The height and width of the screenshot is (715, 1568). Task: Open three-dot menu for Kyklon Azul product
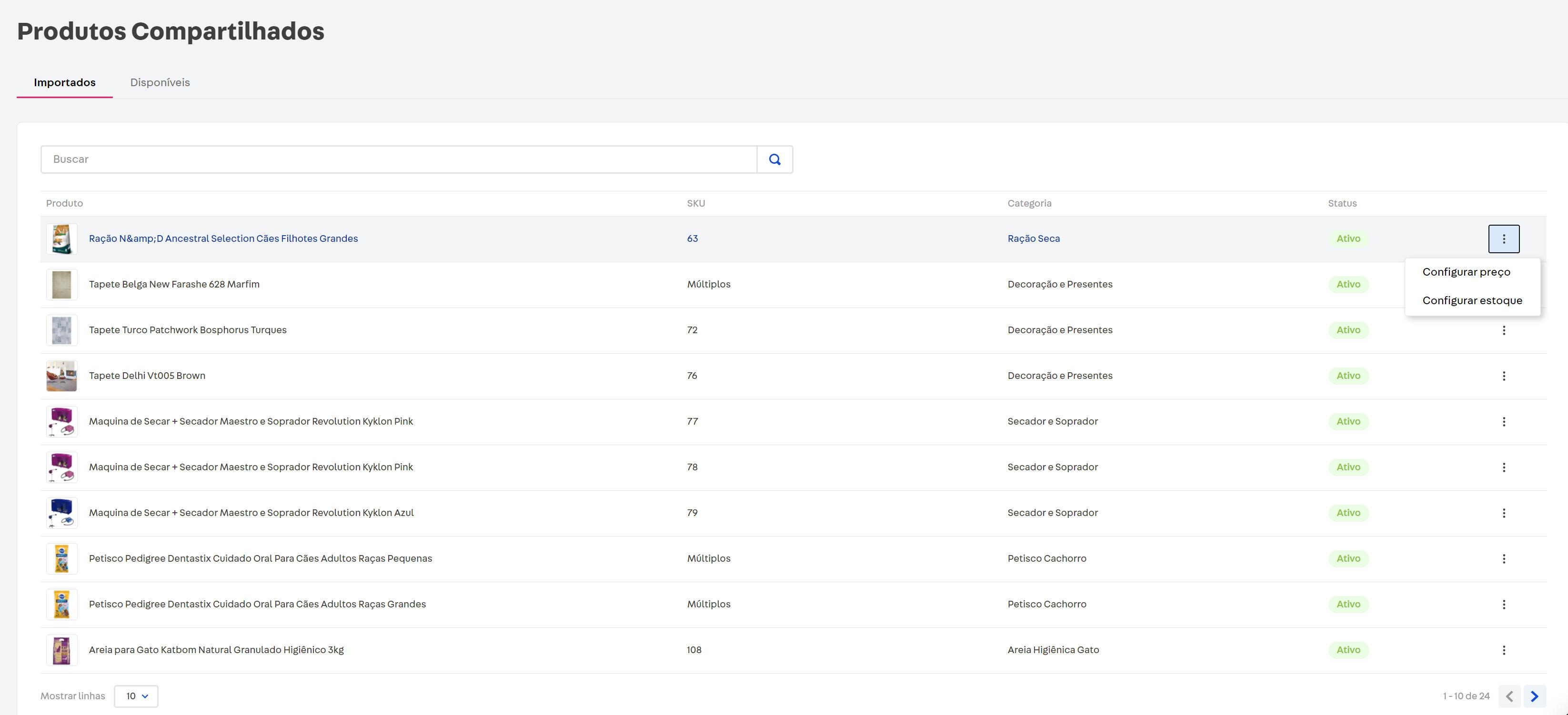tap(1504, 513)
